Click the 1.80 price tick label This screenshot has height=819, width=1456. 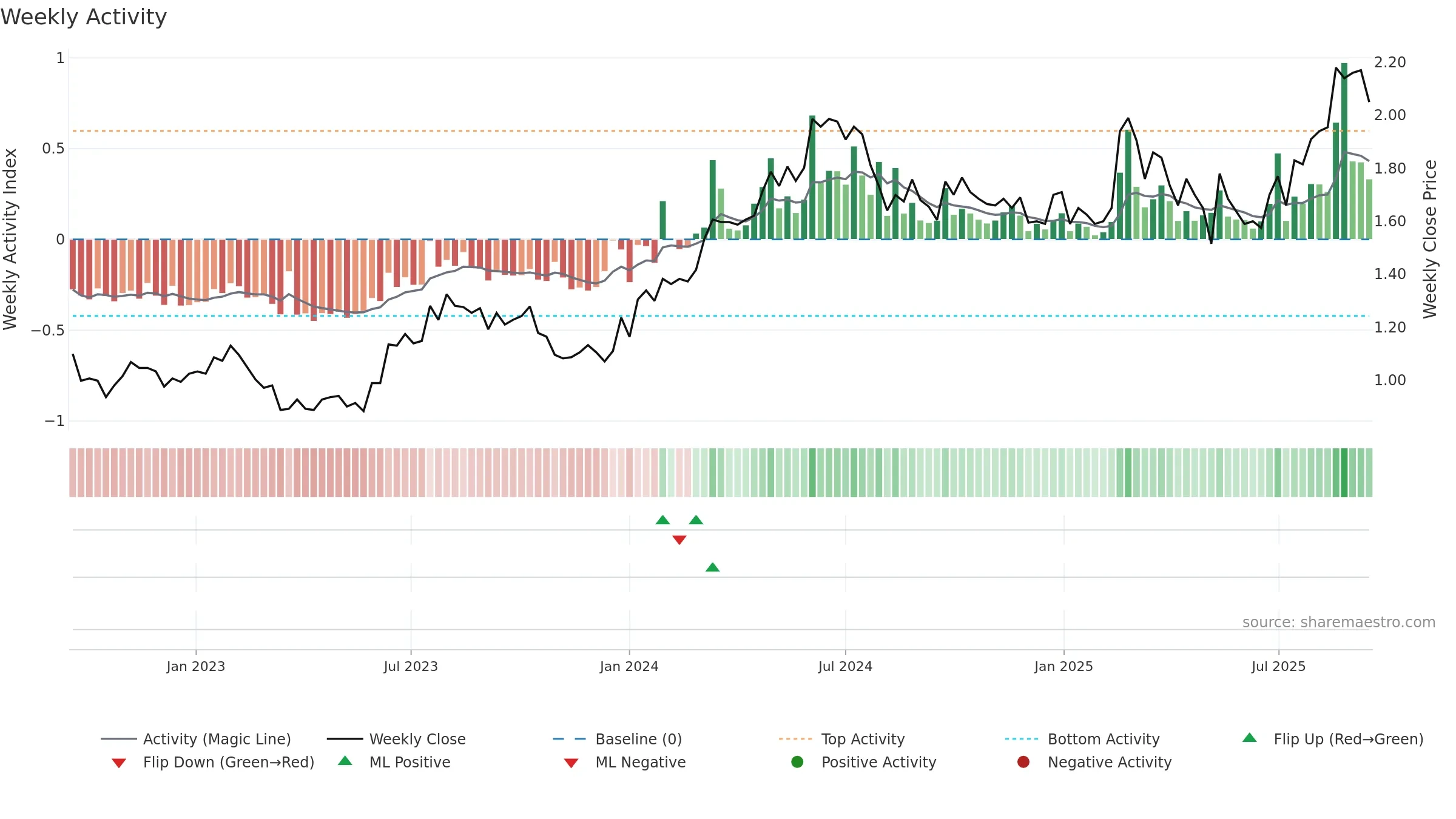point(1390,168)
